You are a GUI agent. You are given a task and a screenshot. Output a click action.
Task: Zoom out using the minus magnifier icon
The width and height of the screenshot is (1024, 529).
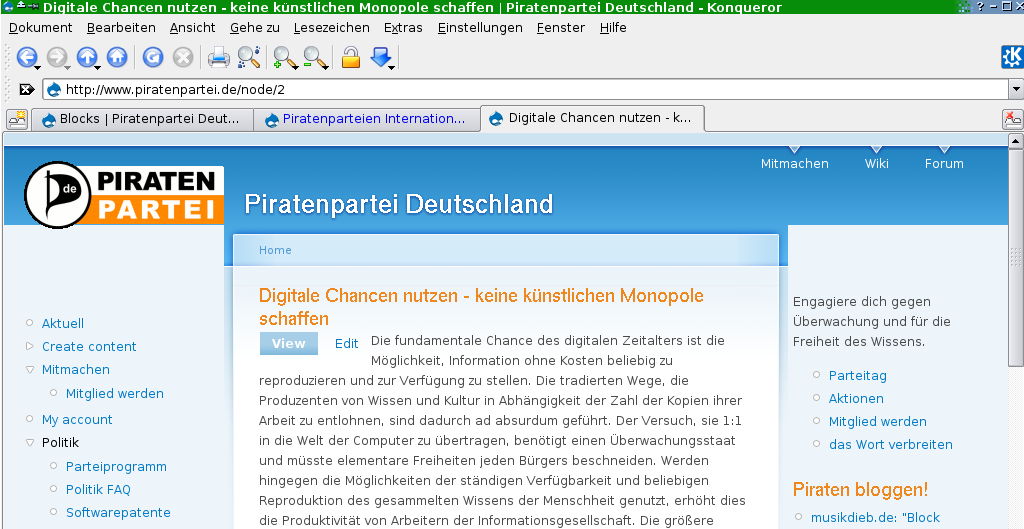(315, 58)
